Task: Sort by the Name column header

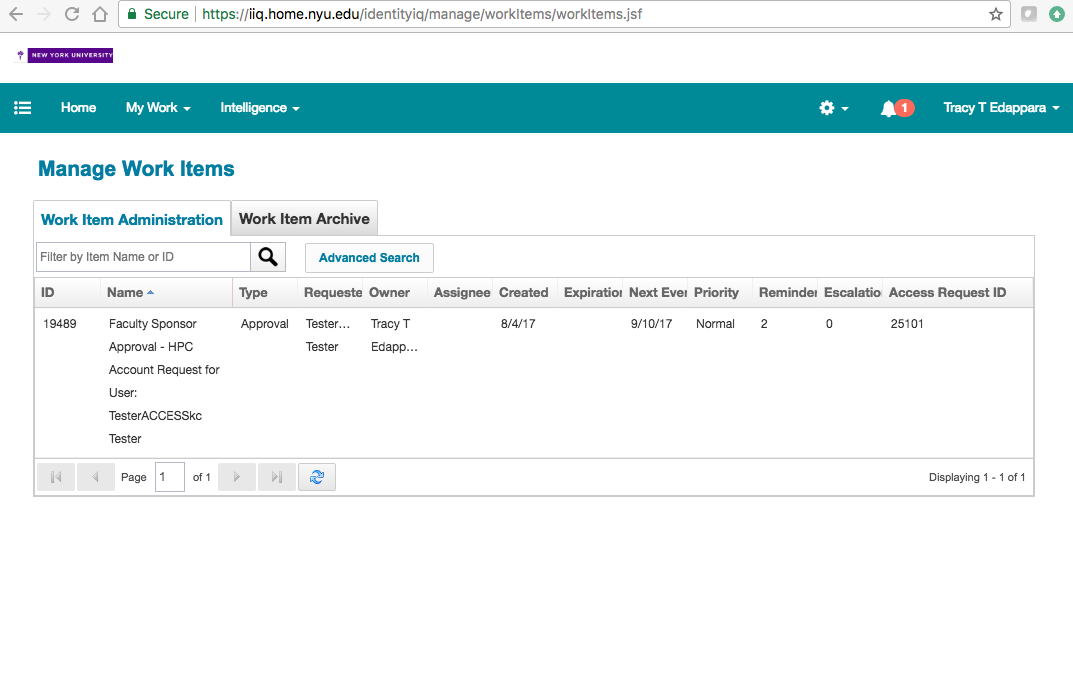Action: coord(126,293)
